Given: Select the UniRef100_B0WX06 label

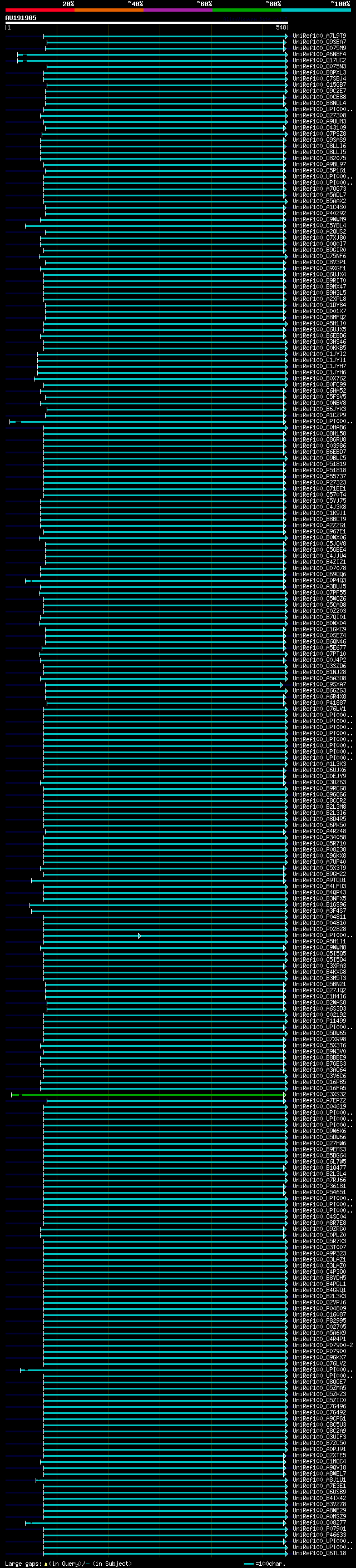Looking at the screenshot, I should click(x=319, y=538).
